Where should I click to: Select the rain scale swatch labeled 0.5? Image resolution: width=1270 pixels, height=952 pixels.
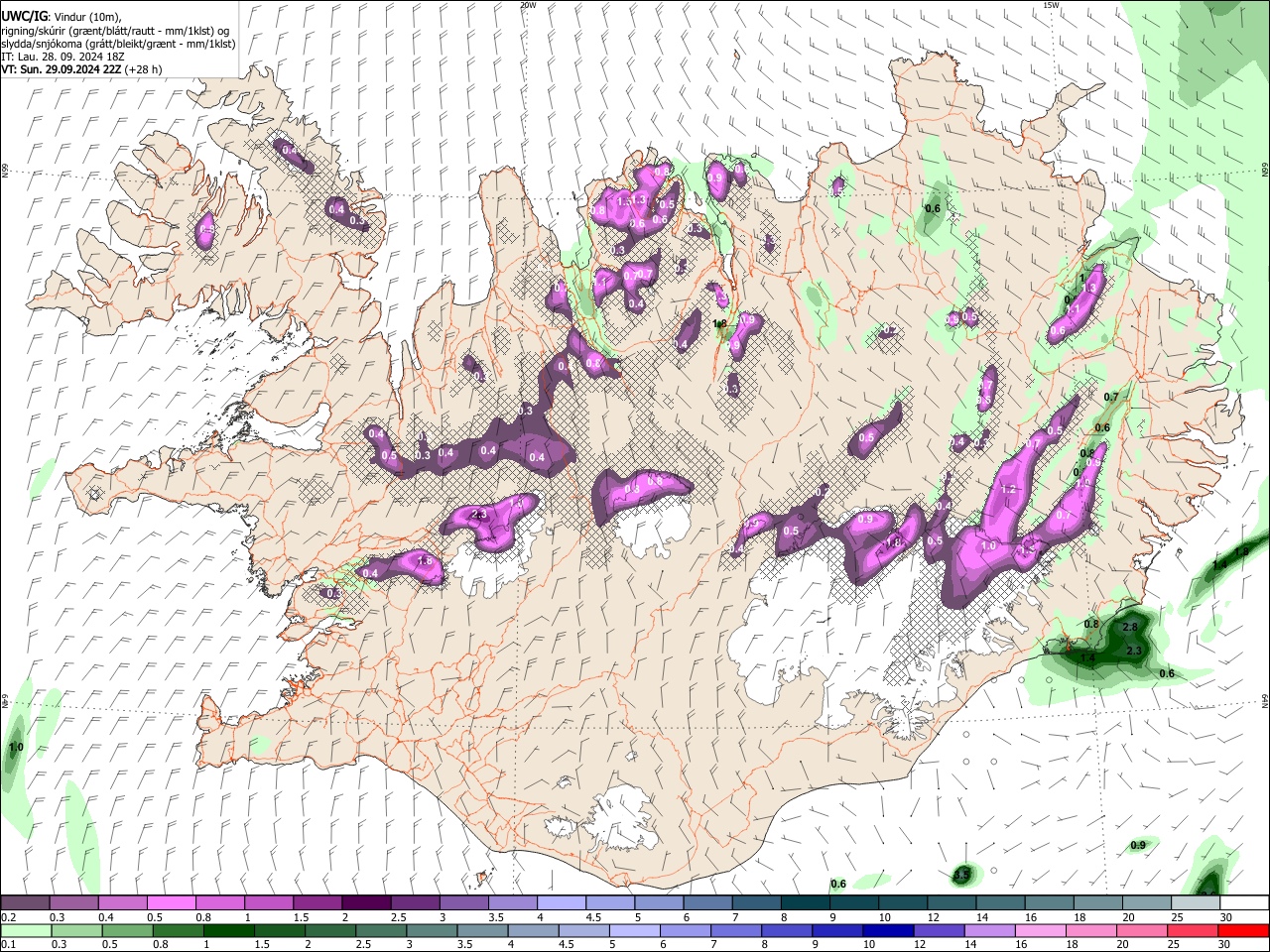[127, 931]
